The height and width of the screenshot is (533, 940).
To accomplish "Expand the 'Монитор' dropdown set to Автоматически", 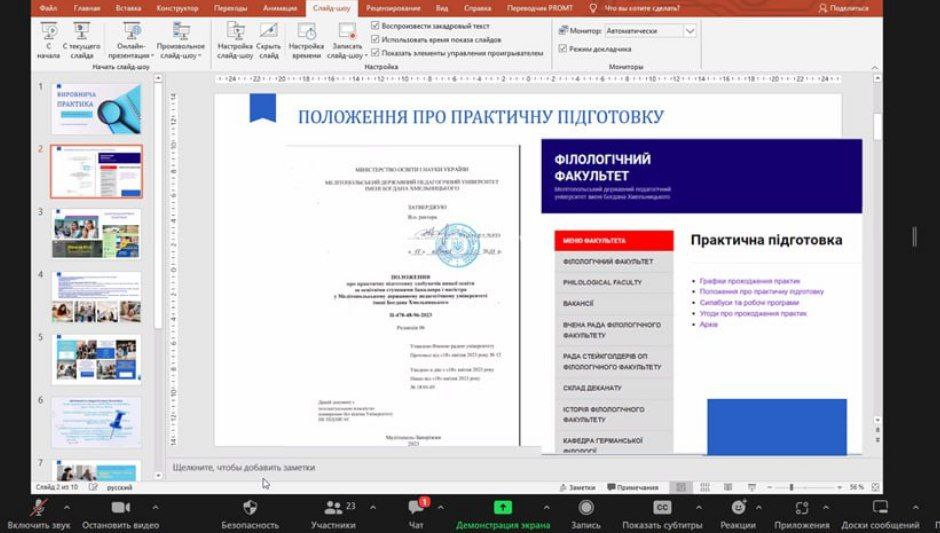I will pyautogui.click(x=689, y=31).
